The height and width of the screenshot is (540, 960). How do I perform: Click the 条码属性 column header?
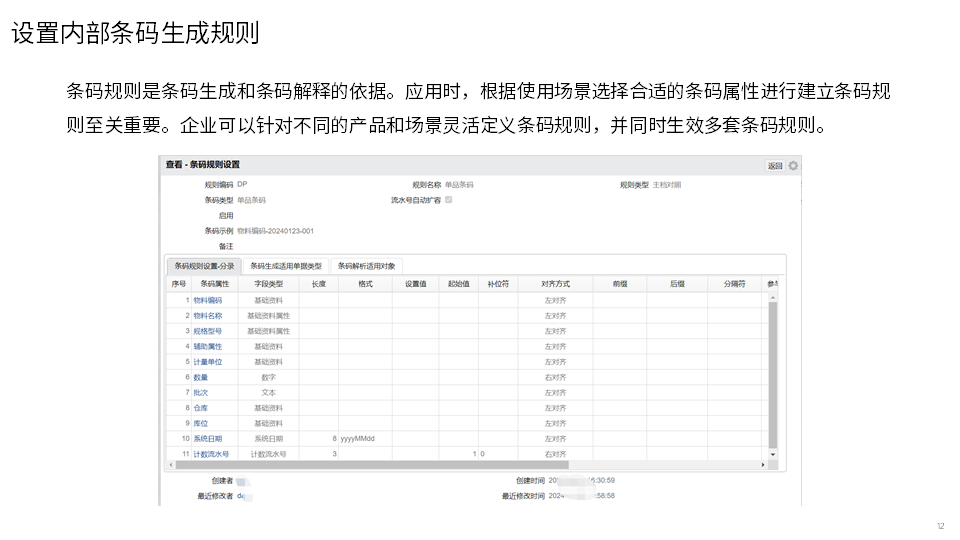click(x=215, y=284)
